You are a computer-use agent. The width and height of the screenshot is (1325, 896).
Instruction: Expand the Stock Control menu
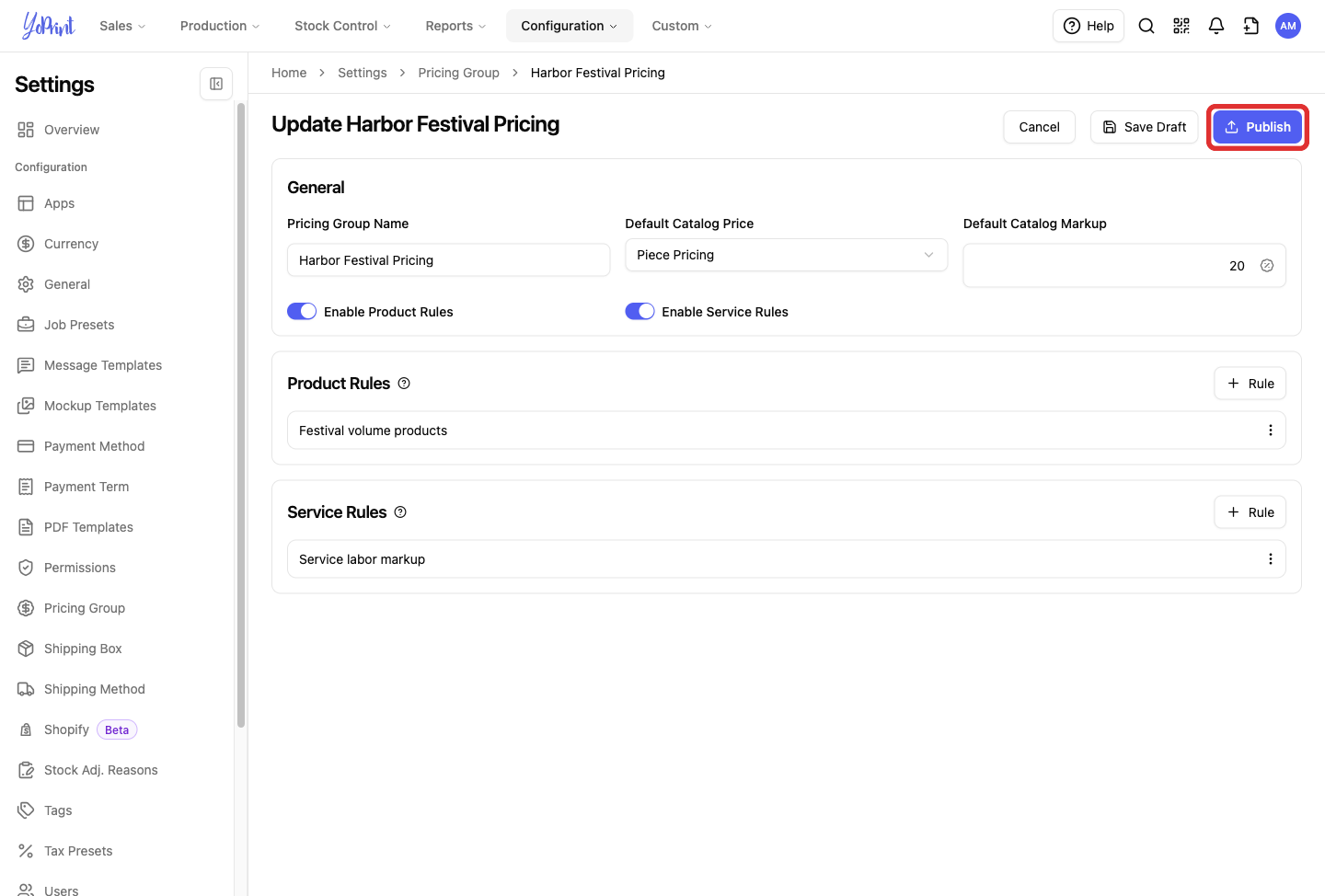[x=342, y=26]
